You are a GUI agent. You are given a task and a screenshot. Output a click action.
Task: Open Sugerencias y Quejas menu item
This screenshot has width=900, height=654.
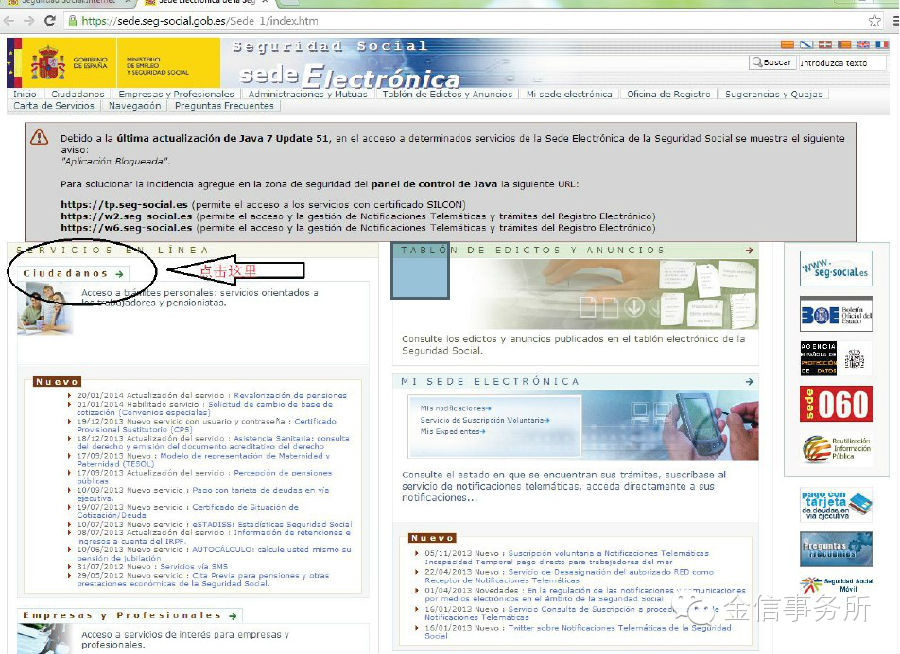[774, 94]
